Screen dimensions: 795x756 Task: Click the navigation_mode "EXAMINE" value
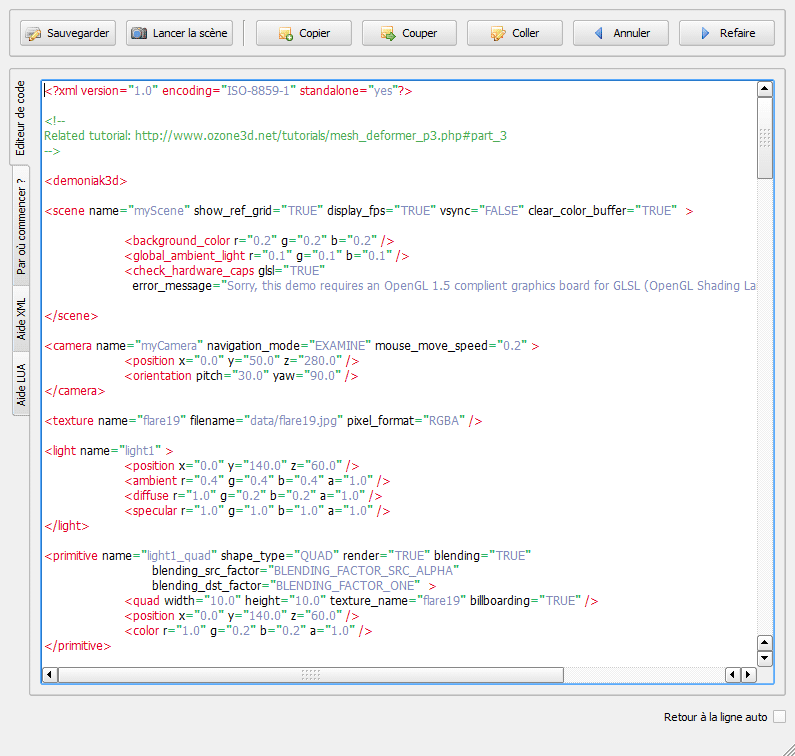tap(340, 346)
